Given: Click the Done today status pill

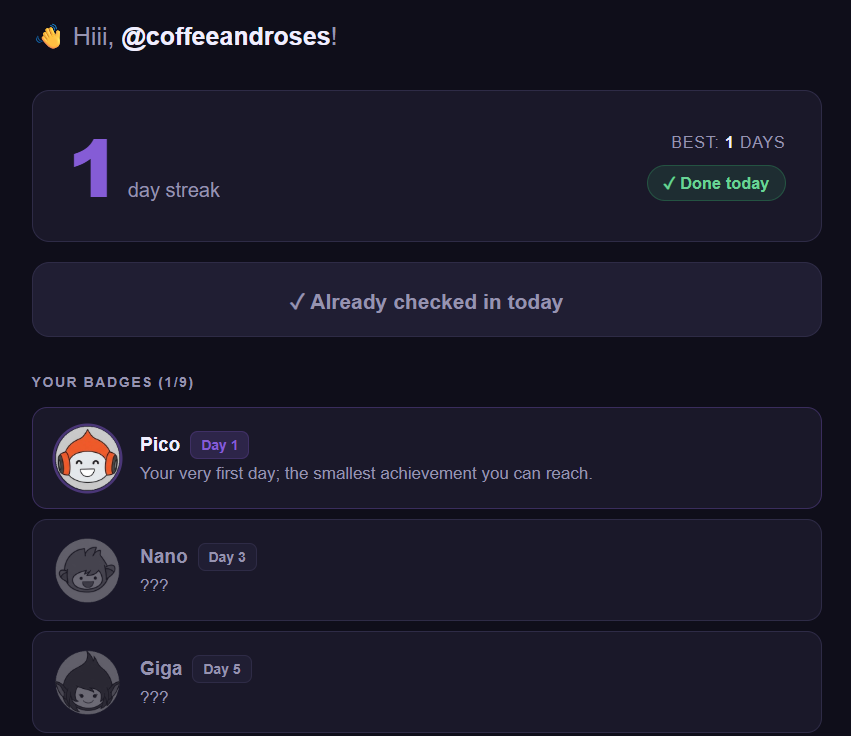Looking at the screenshot, I should coord(716,183).
